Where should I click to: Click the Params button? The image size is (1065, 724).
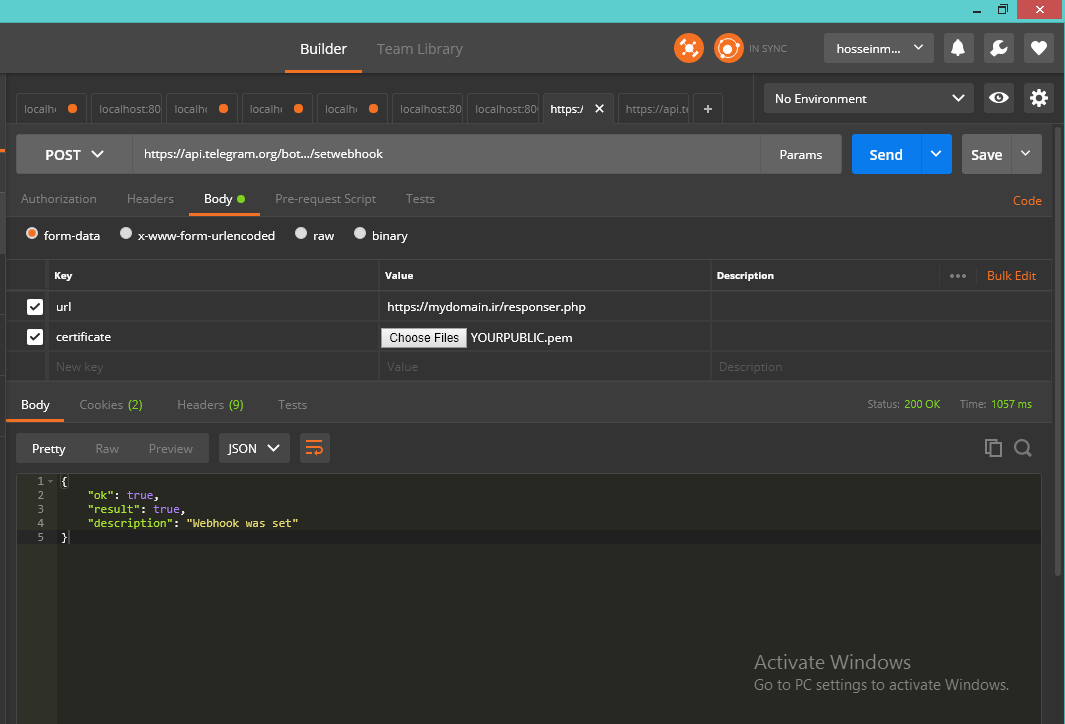point(801,154)
